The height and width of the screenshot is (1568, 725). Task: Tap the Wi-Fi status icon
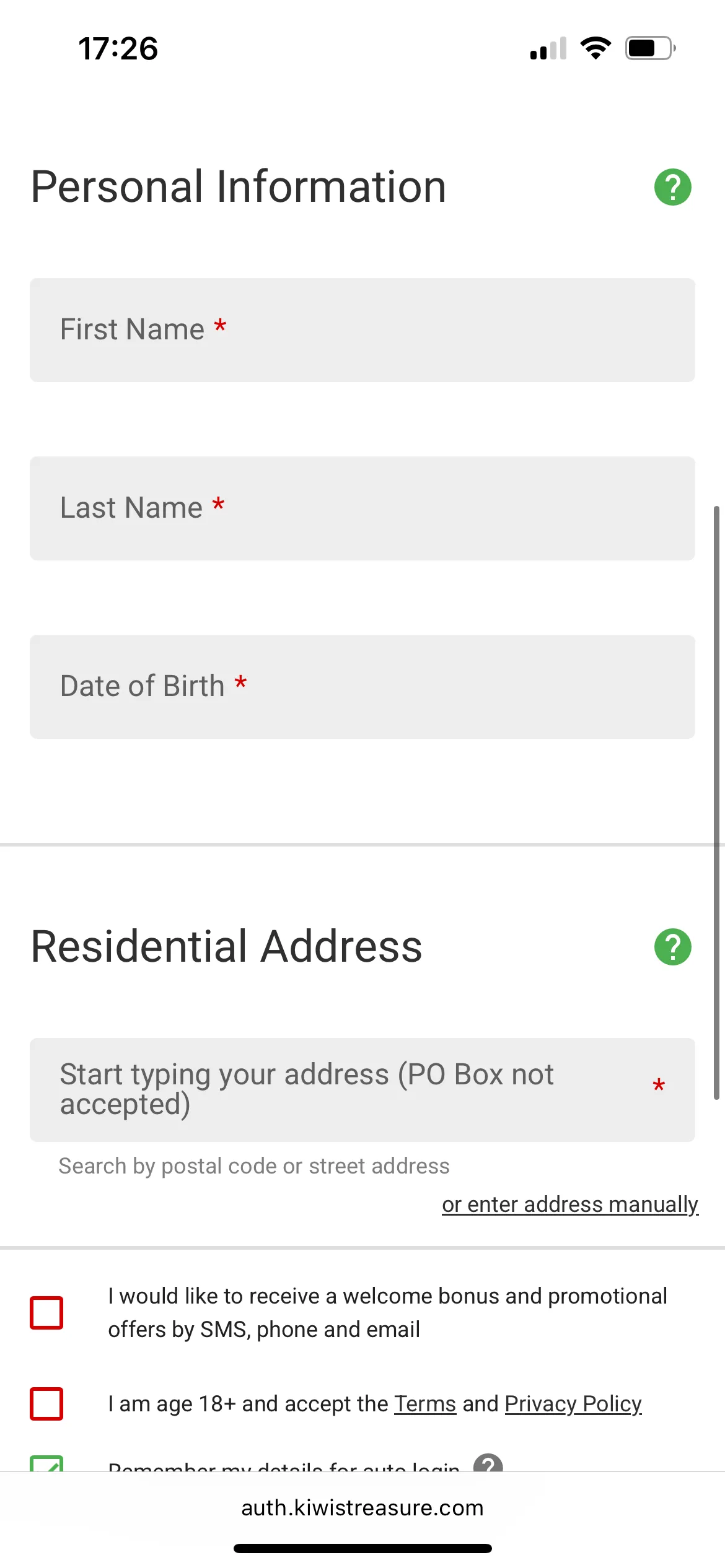[x=595, y=48]
